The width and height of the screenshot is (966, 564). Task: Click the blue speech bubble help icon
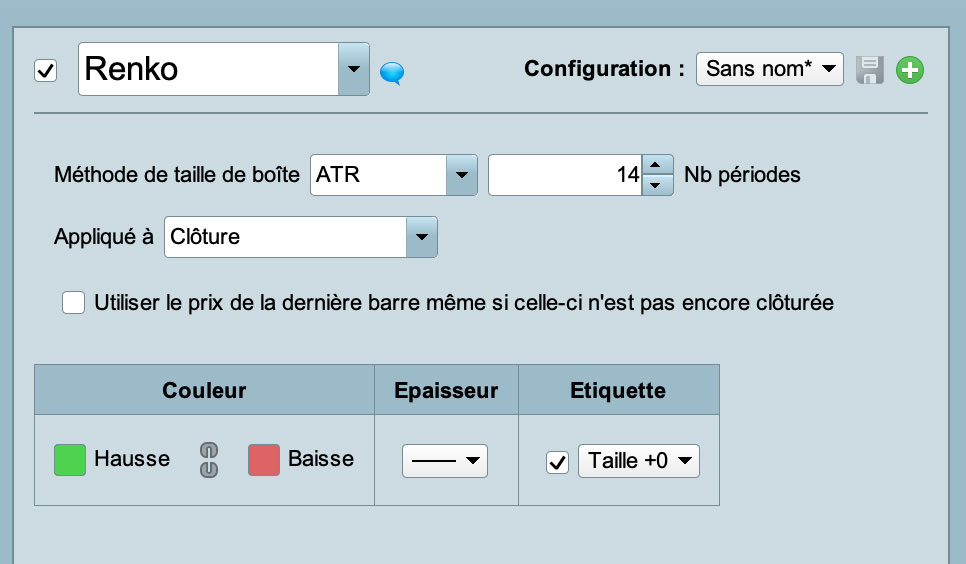point(391,72)
